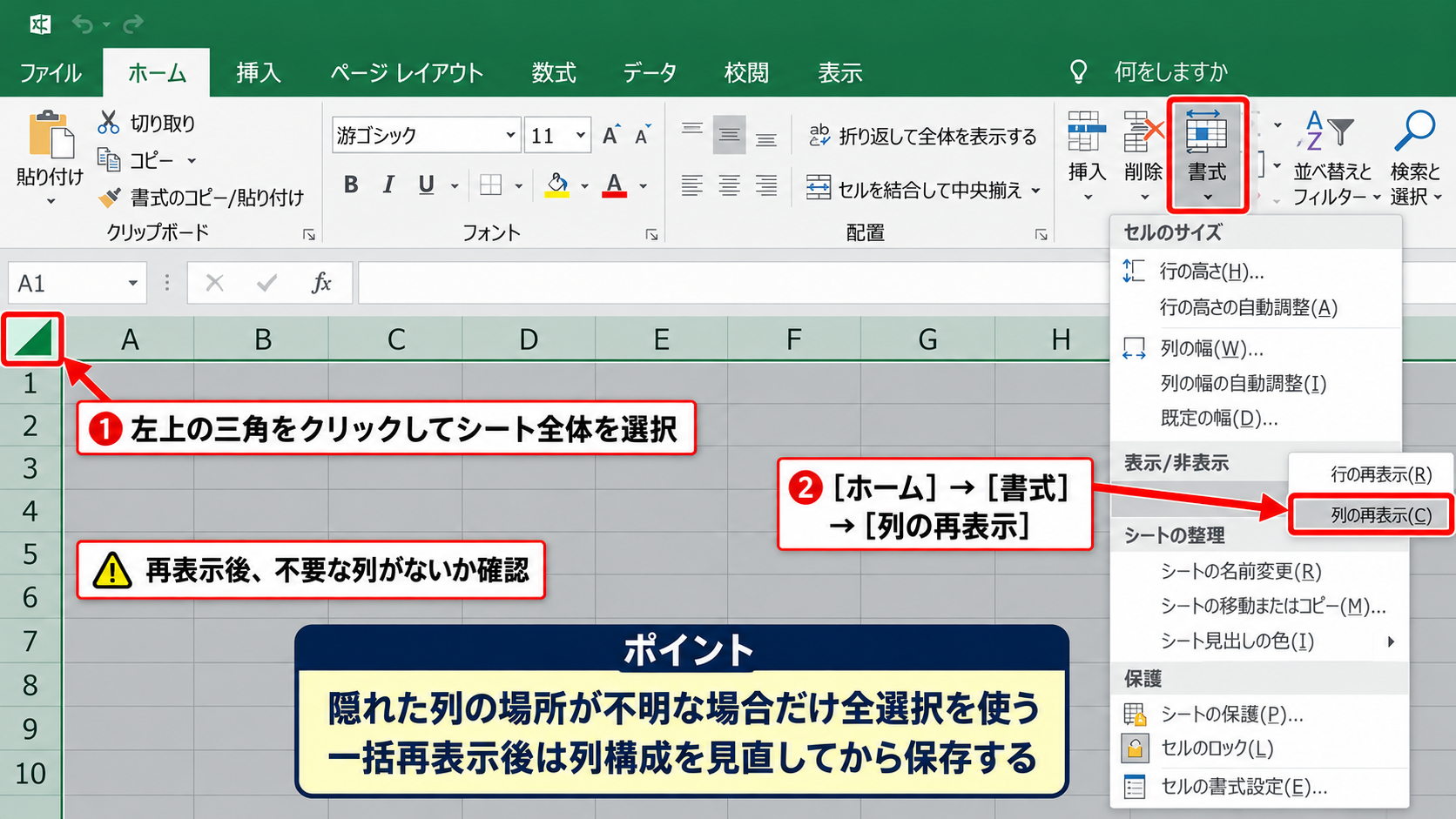The height and width of the screenshot is (819, 1456).
Task: Click the Copy (コピー) icon
Action: (x=109, y=160)
